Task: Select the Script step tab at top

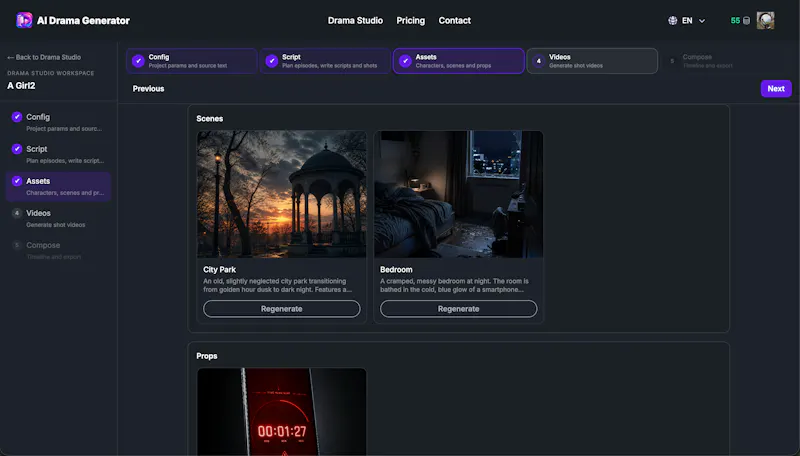Action: click(326, 61)
